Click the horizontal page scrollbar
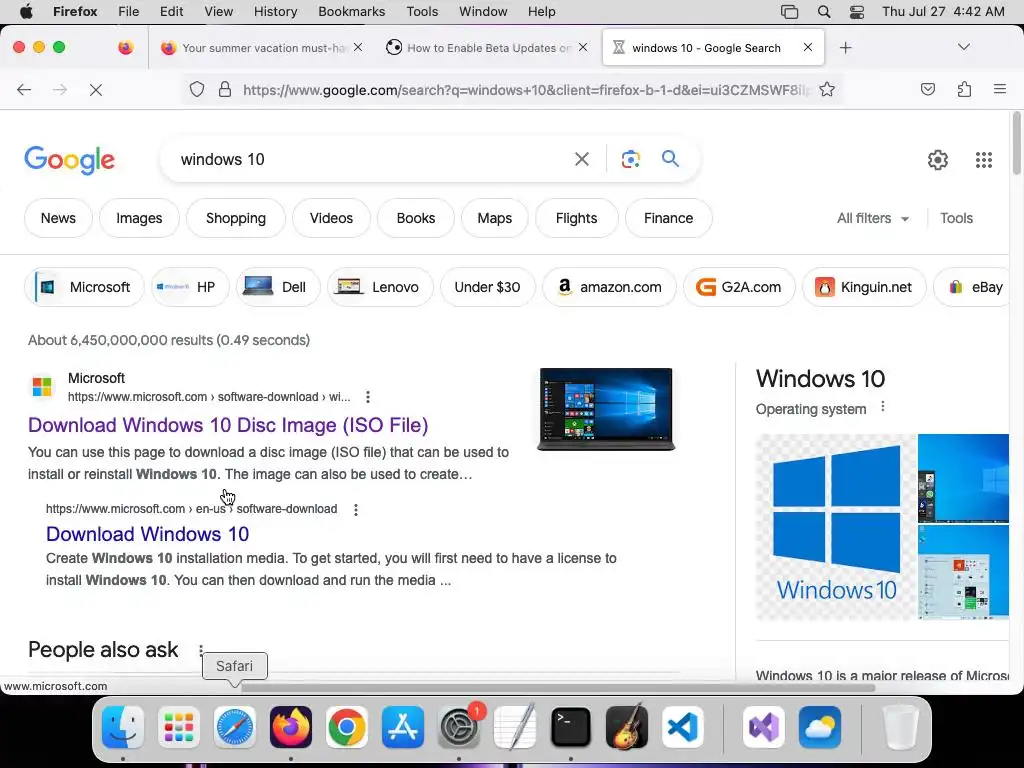This screenshot has width=1024, height=768. point(557,687)
